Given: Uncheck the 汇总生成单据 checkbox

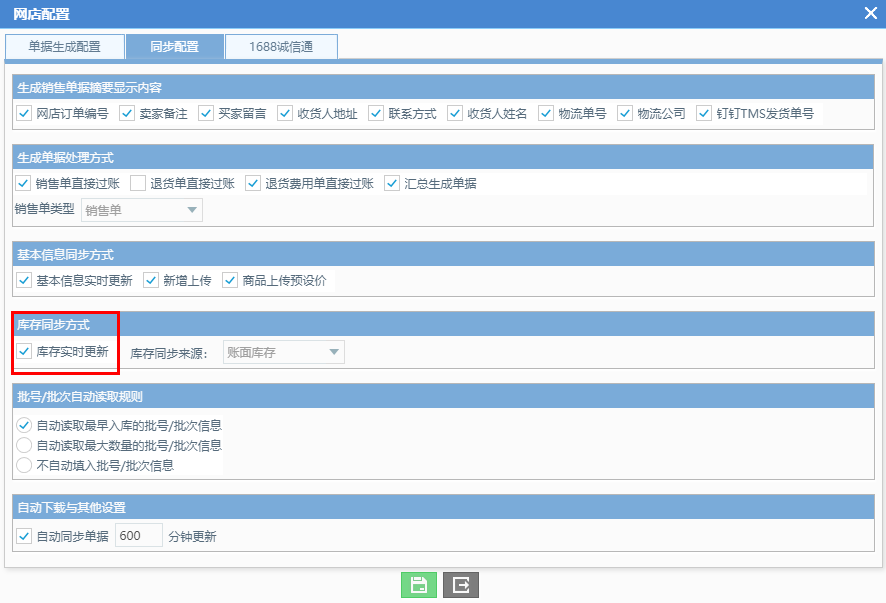Looking at the screenshot, I should (392, 183).
